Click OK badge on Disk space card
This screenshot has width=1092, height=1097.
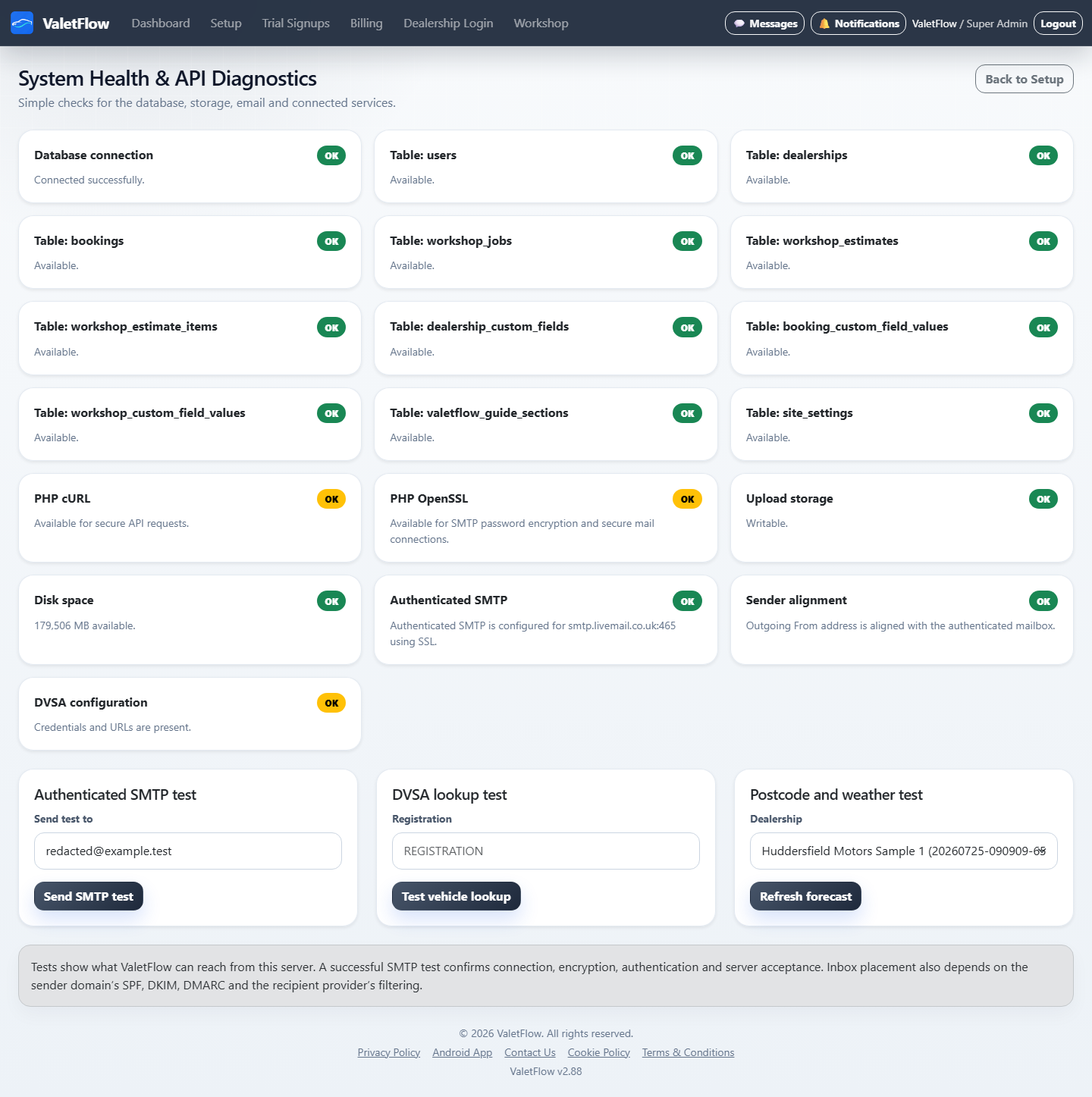(x=331, y=601)
